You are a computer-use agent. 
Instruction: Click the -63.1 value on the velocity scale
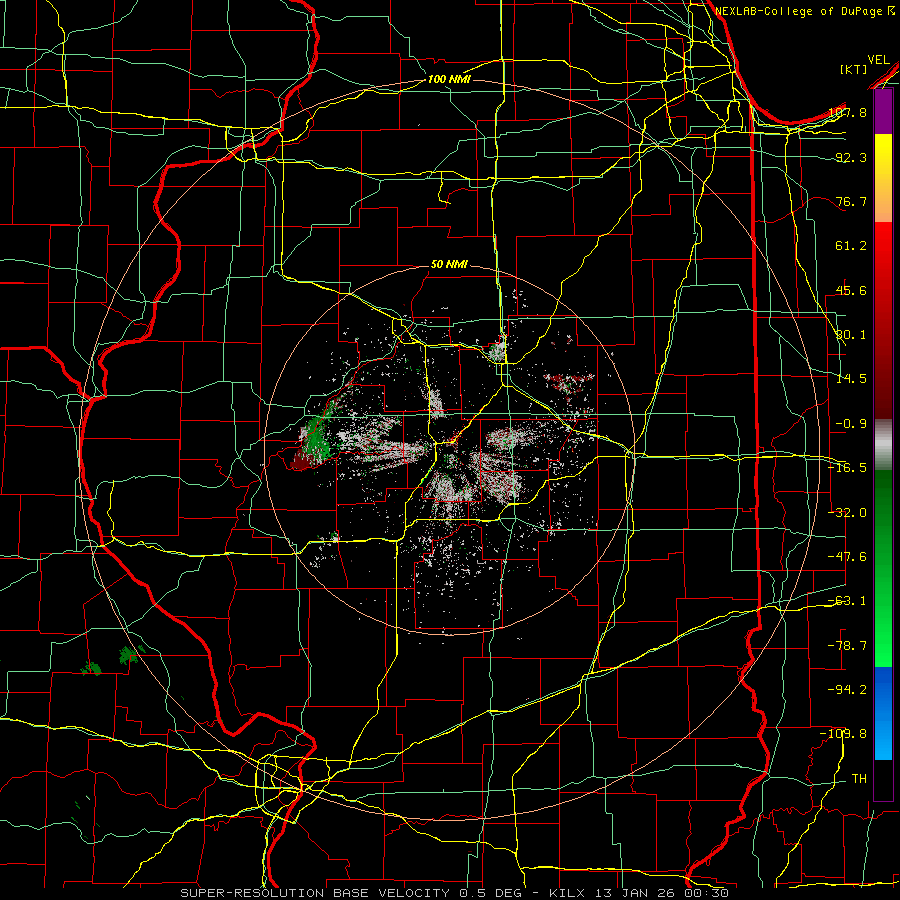click(848, 601)
